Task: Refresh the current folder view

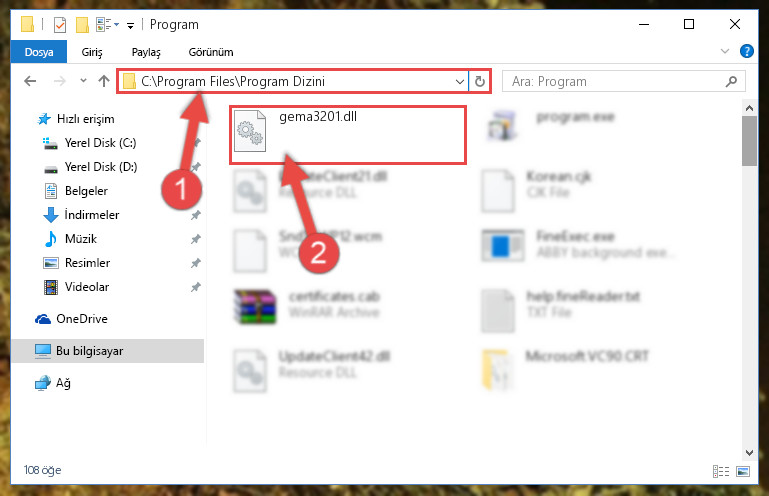Action: point(480,81)
